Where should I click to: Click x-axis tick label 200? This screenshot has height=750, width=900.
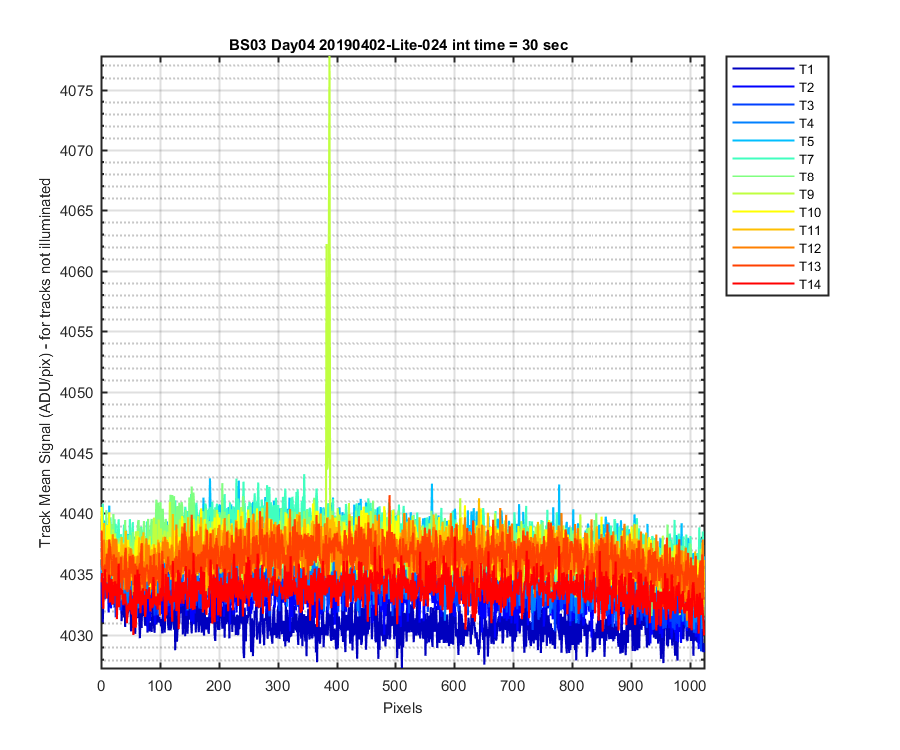click(x=219, y=686)
